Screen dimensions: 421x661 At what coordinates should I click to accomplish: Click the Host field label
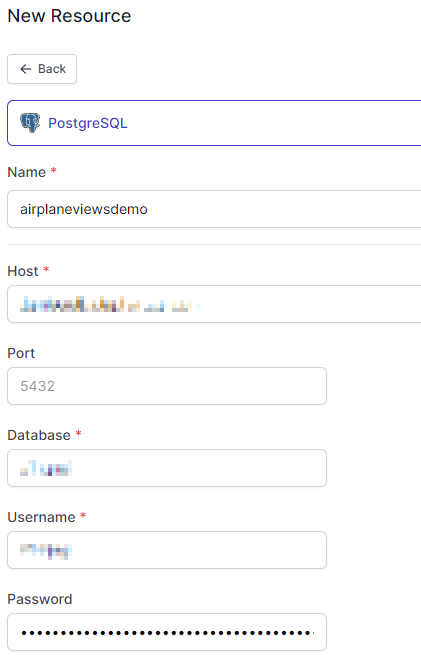23,271
